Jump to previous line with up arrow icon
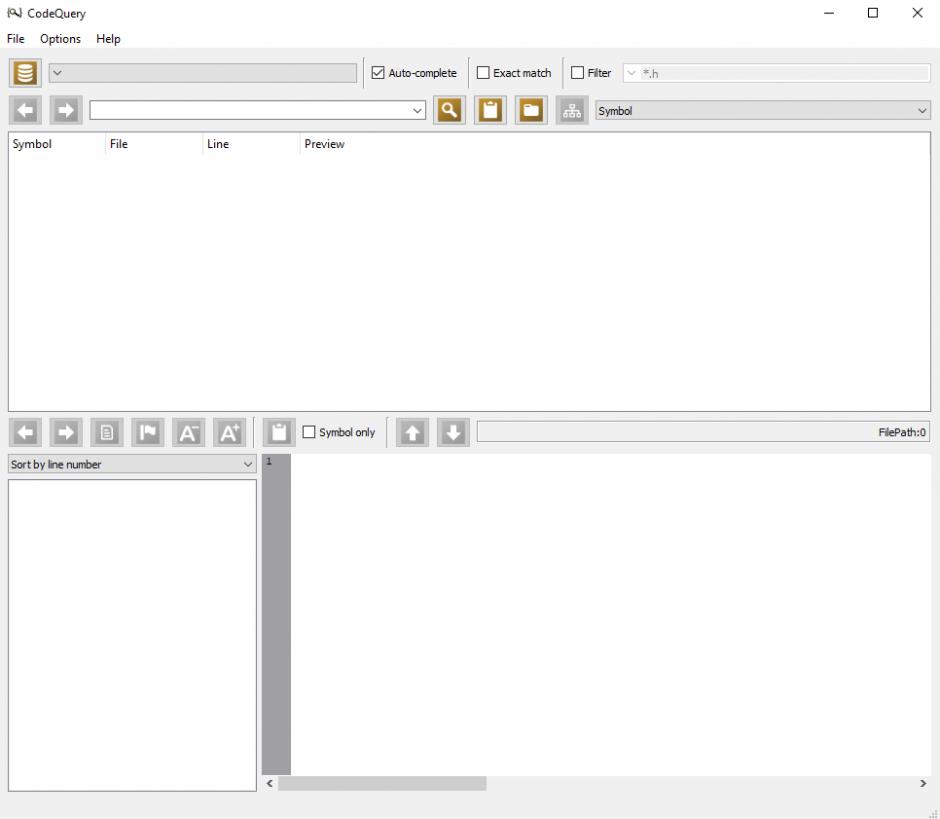The image size is (940, 819). [x=412, y=432]
